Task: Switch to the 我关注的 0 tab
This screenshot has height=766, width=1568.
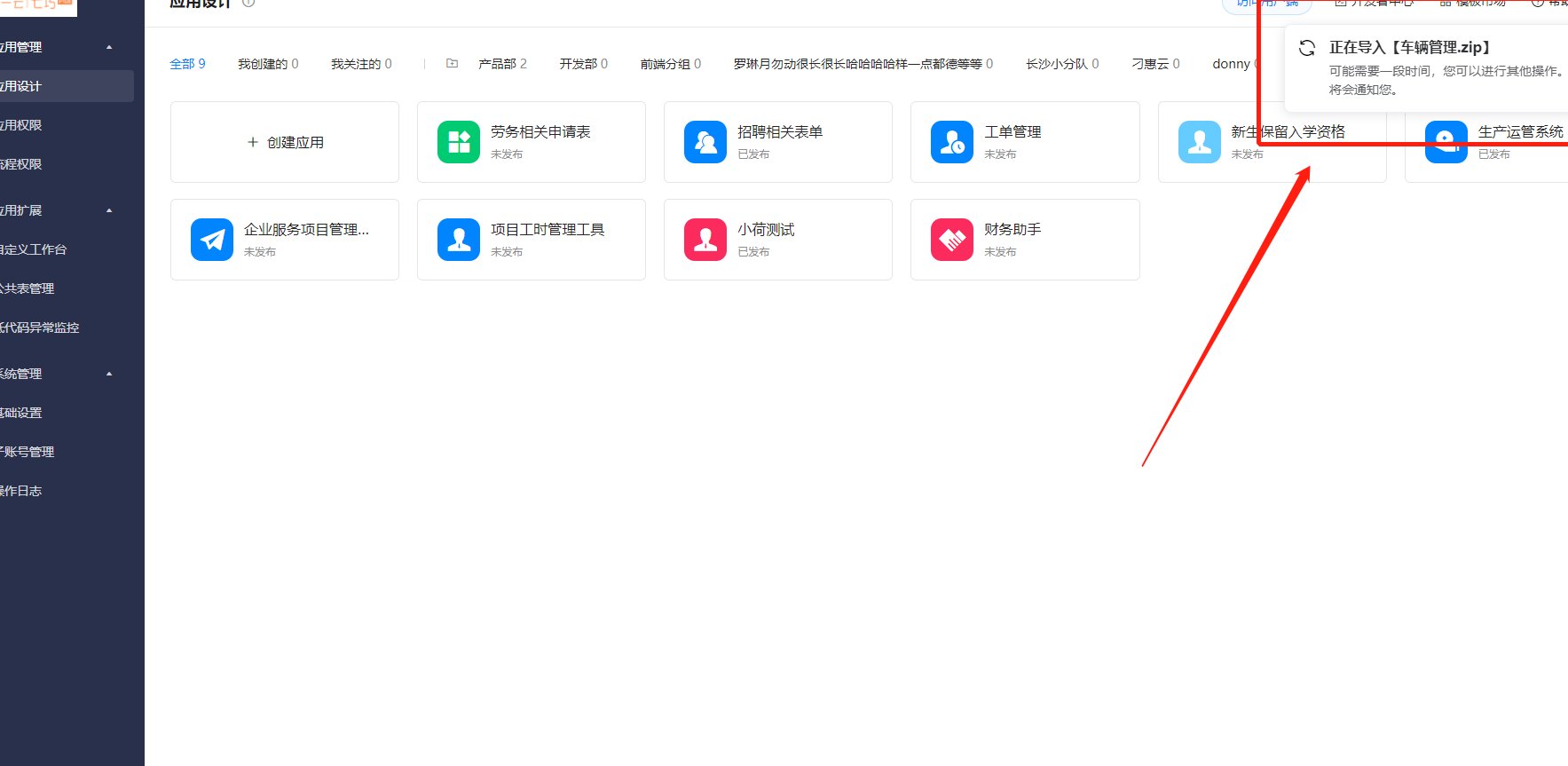Action: (x=361, y=64)
